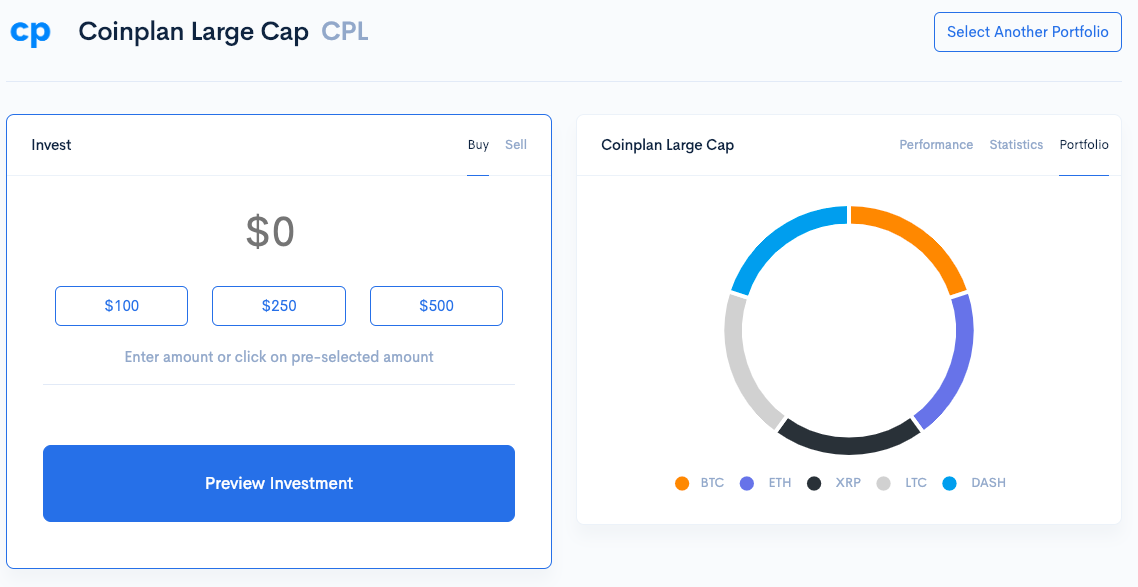
Task: Click the gray LTC legend icon
Action: click(884, 483)
